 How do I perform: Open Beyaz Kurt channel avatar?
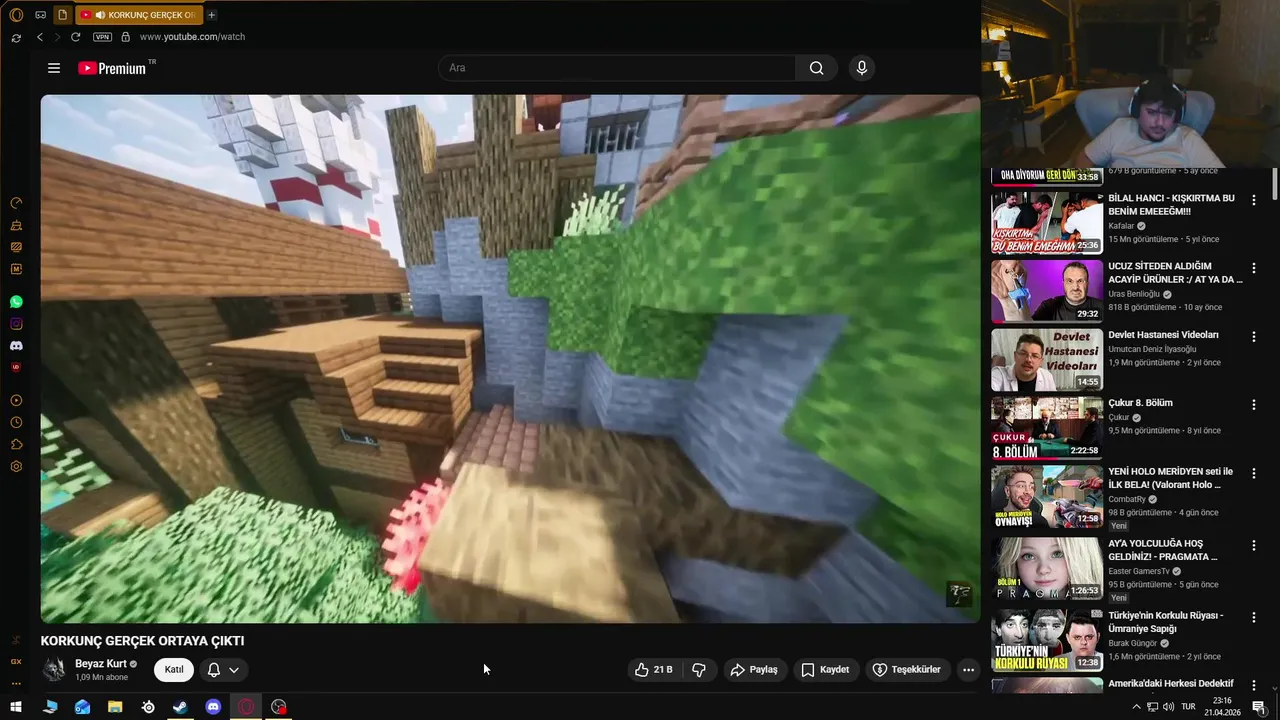point(54,670)
